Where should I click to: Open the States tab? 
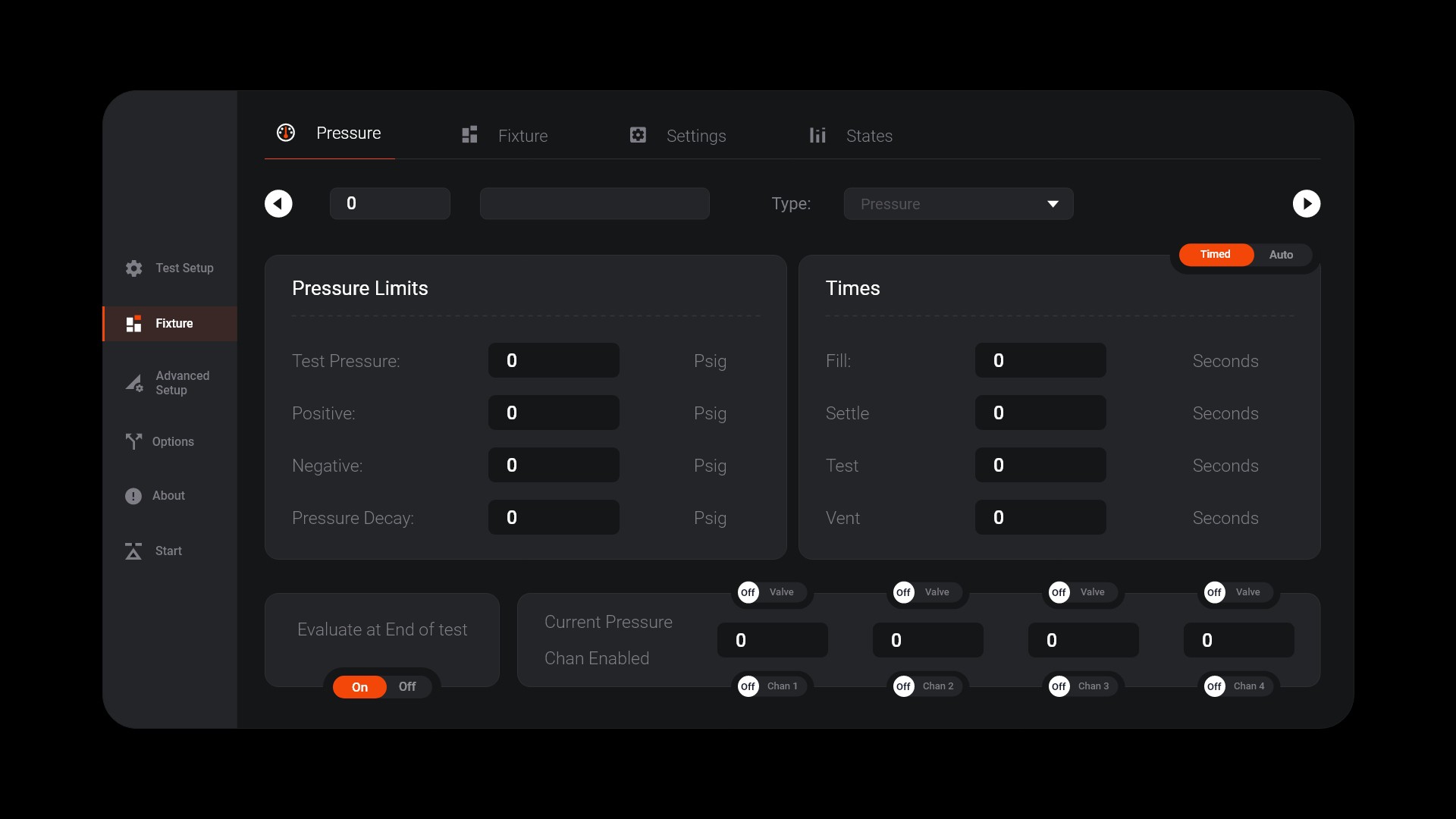point(869,136)
